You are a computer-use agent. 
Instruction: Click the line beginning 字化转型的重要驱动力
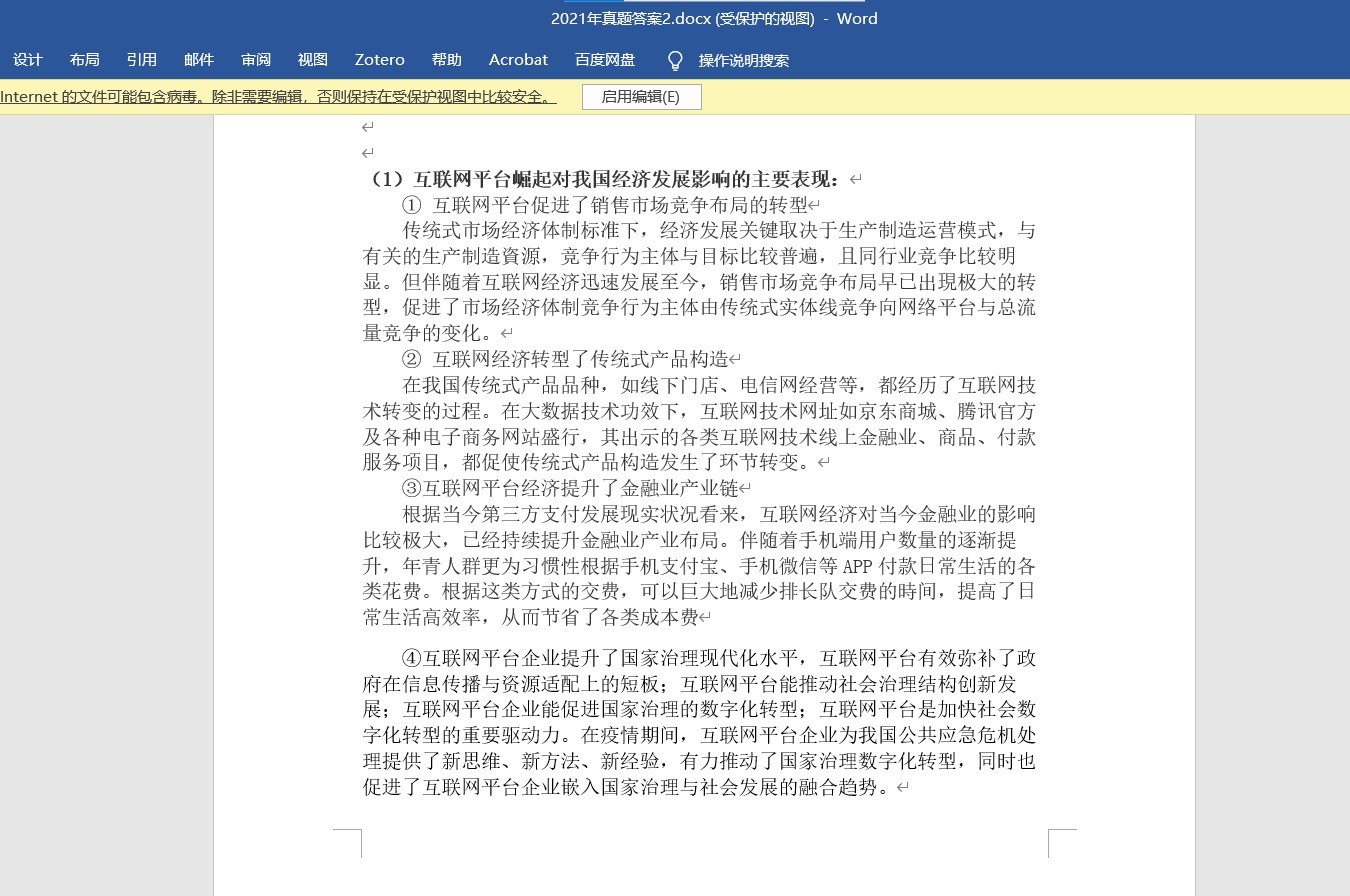coord(699,735)
